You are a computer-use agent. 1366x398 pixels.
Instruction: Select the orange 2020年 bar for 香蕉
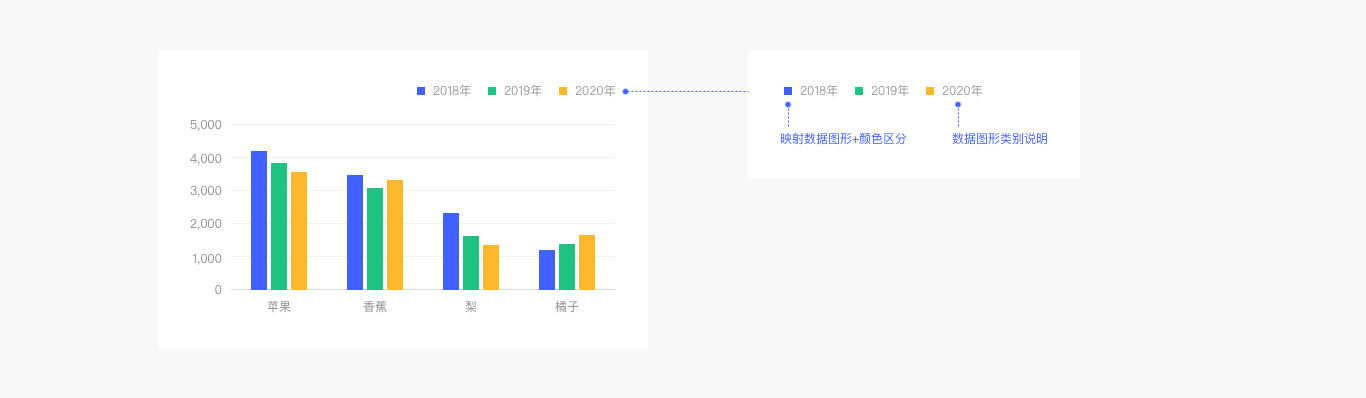click(x=395, y=235)
